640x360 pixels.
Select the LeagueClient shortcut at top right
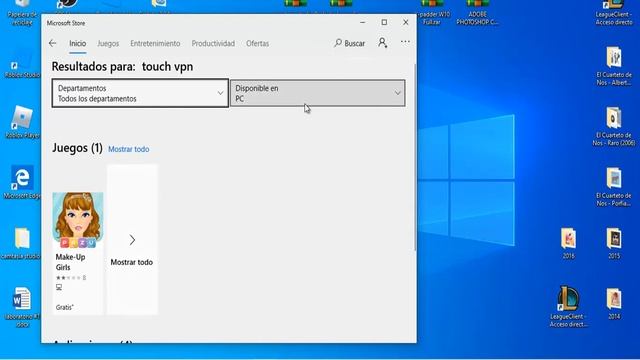[x=614, y=13]
